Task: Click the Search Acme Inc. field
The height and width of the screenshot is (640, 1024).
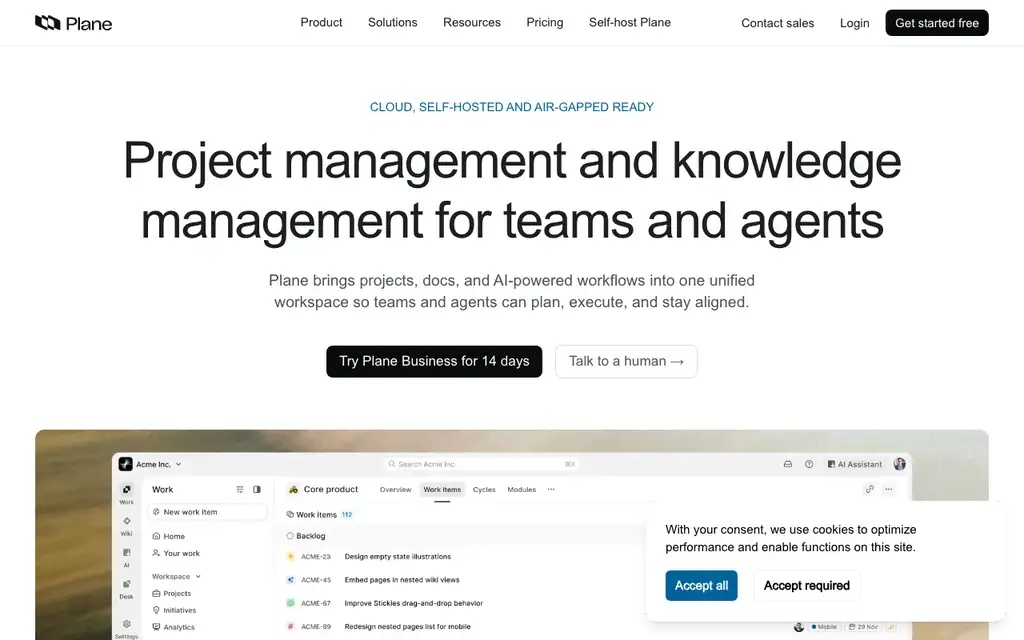Action: click(482, 464)
